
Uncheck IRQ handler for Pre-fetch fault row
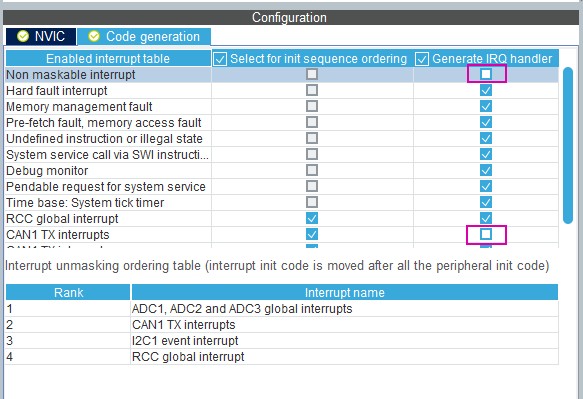(486, 122)
